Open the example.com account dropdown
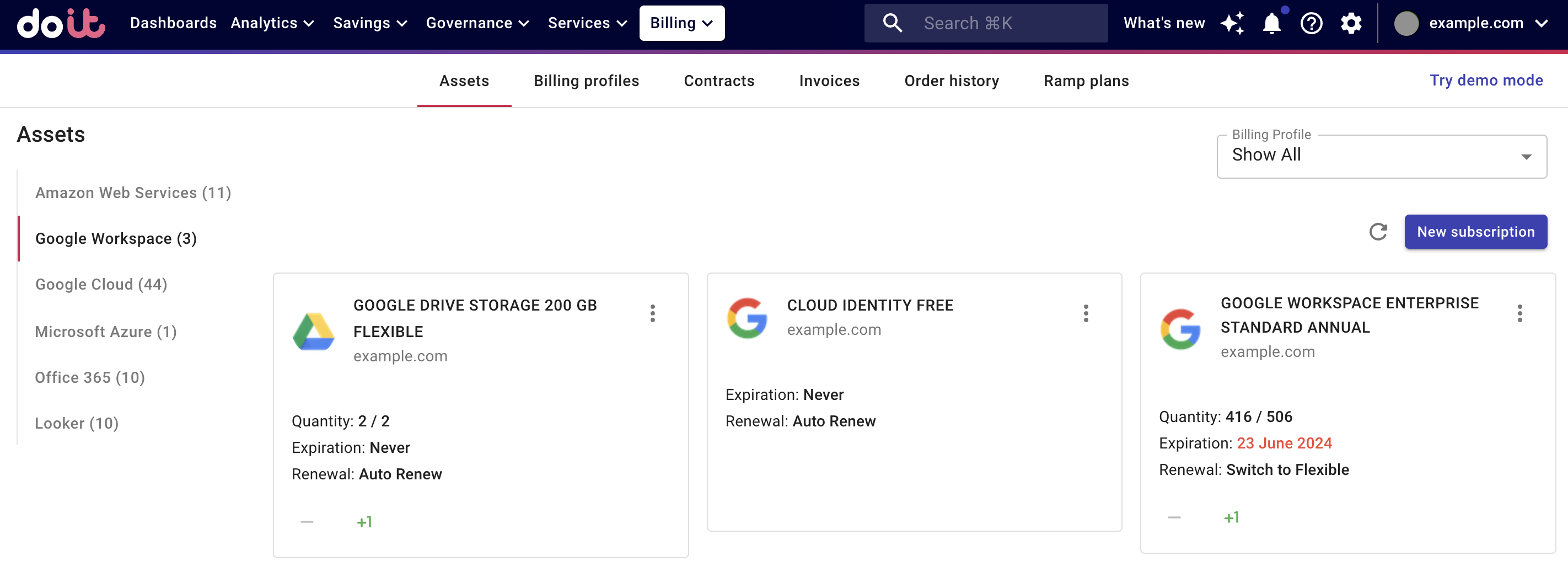The width and height of the screenshot is (1568, 577). [x=1488, y=23]
